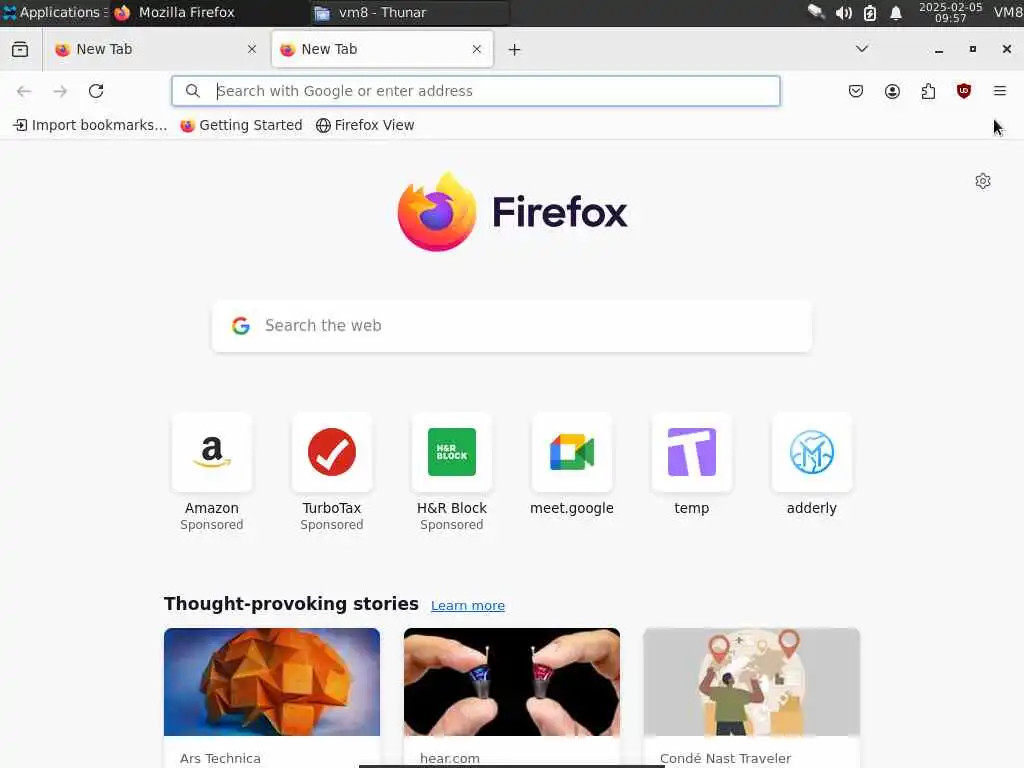The image size is (1024, 768).
Task: Follow the Learn more link
Action: pyautogui.click(x=468, y=605)
